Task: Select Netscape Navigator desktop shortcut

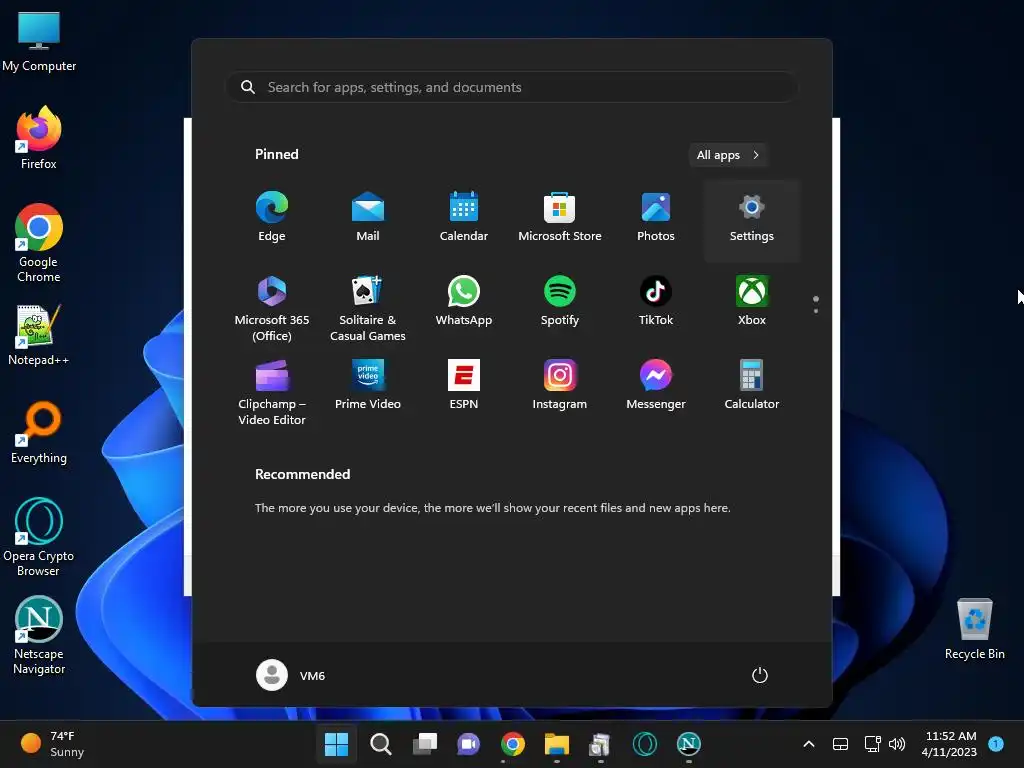Action: 39,635
